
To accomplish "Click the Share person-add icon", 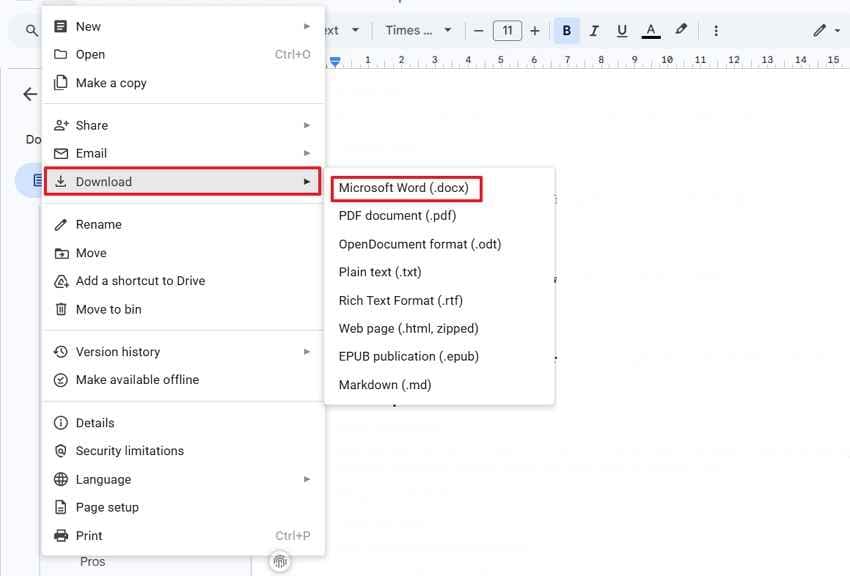I will (x=61, y=125).
